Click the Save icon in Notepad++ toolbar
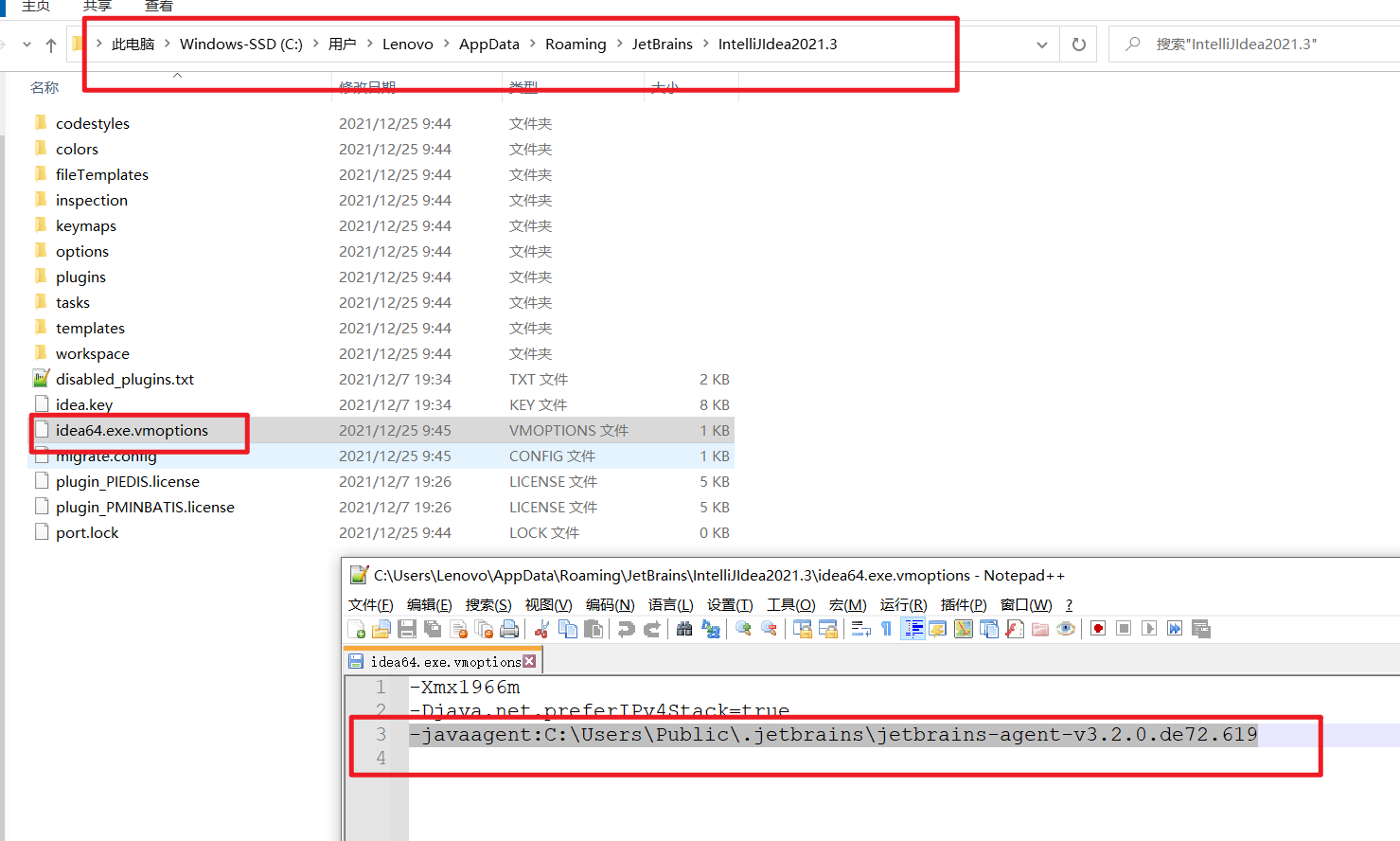This screenshot has width=1400, height=841. pyautogui.click(x=407, y=629)
